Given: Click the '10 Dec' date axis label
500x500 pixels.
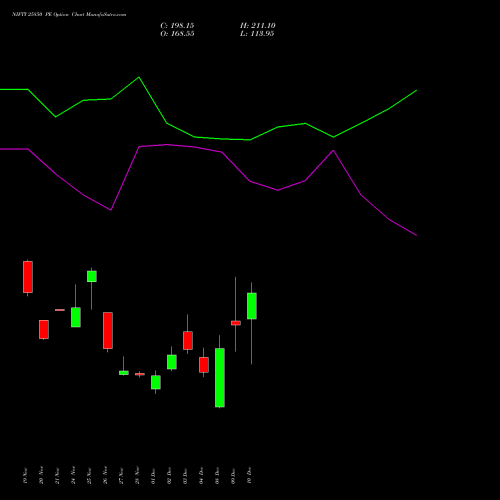Looking at the screenshot, I should point(250,476).
